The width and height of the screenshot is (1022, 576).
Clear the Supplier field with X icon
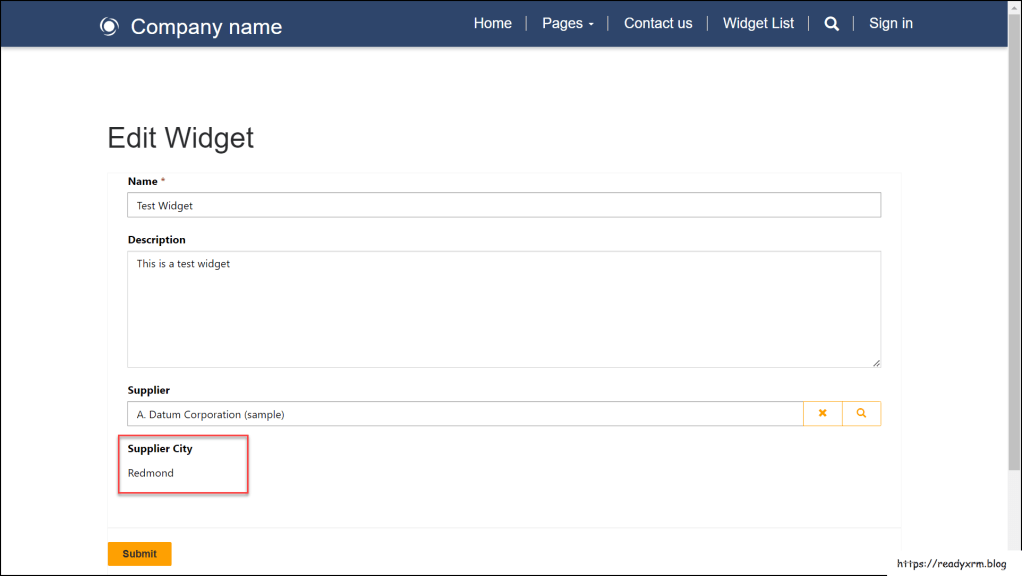(823, 414)
